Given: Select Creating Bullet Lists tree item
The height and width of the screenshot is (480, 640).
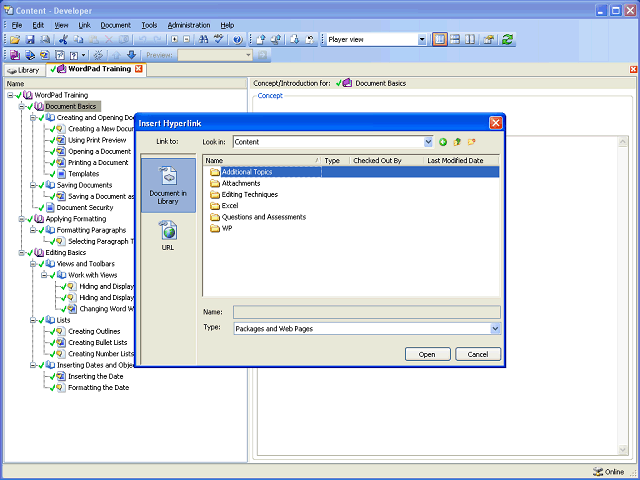Looking at the screenshot, I should coord(98,343).
